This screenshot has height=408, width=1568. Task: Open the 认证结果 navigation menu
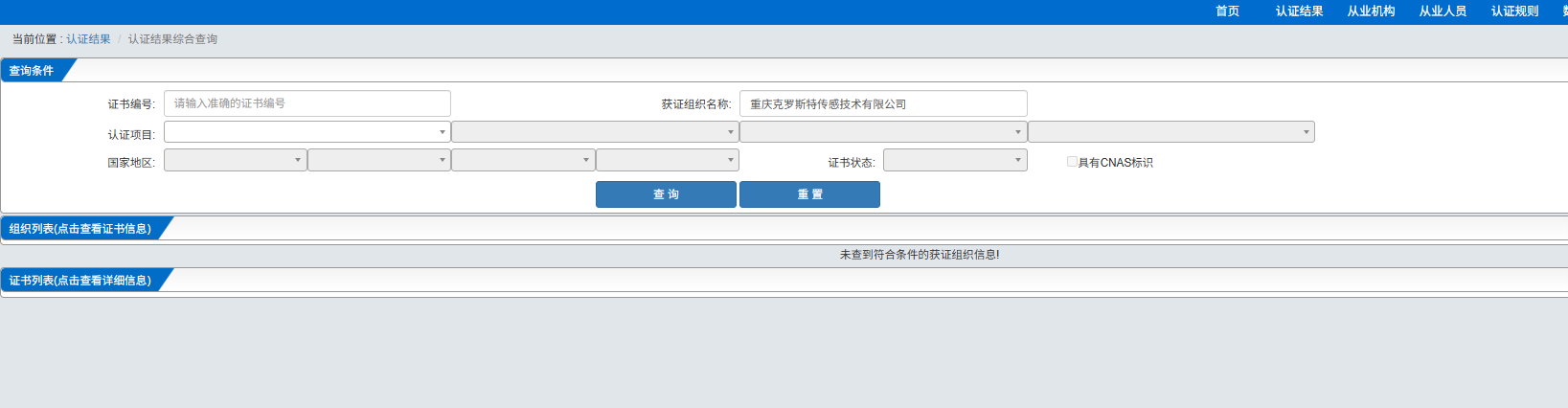[1299, 11]
